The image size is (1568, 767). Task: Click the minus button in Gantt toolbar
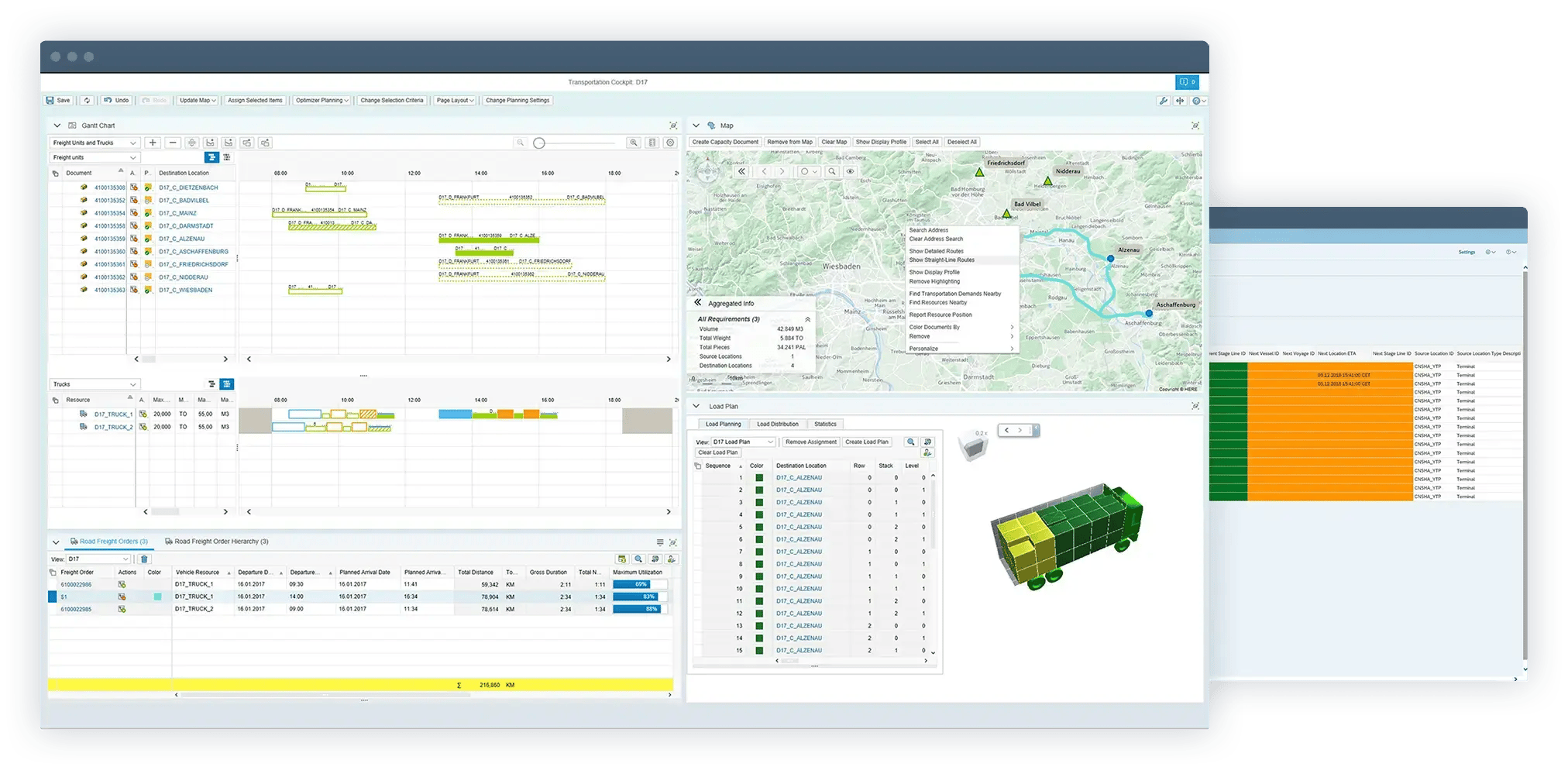pos(173,143)
